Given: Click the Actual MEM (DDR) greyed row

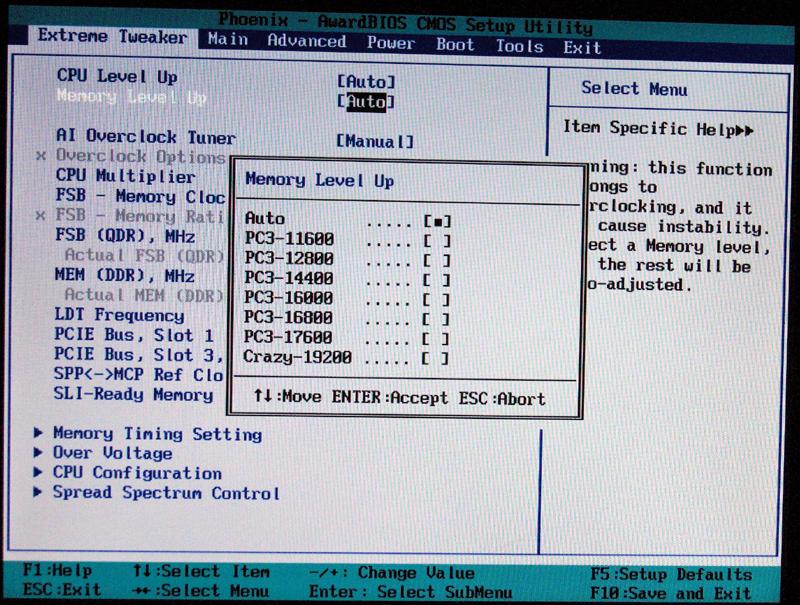Looking at the screenshot, I should (x=144, y=295).
